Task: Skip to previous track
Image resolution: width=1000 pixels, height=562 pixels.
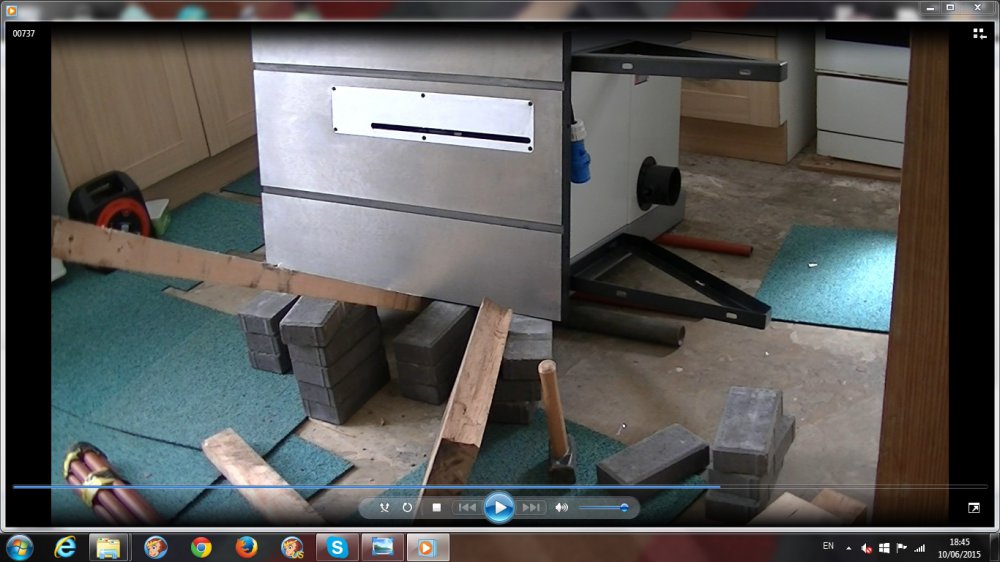Action: coord(467,508)
